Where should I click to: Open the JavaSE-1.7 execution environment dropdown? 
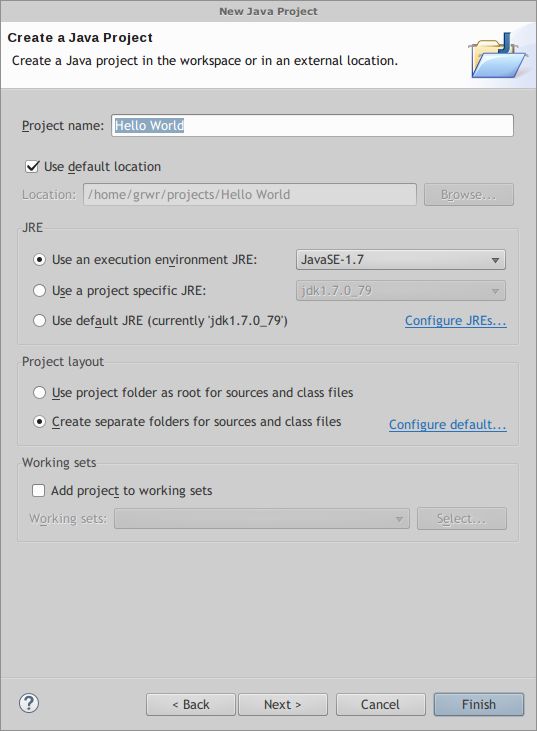400,260
